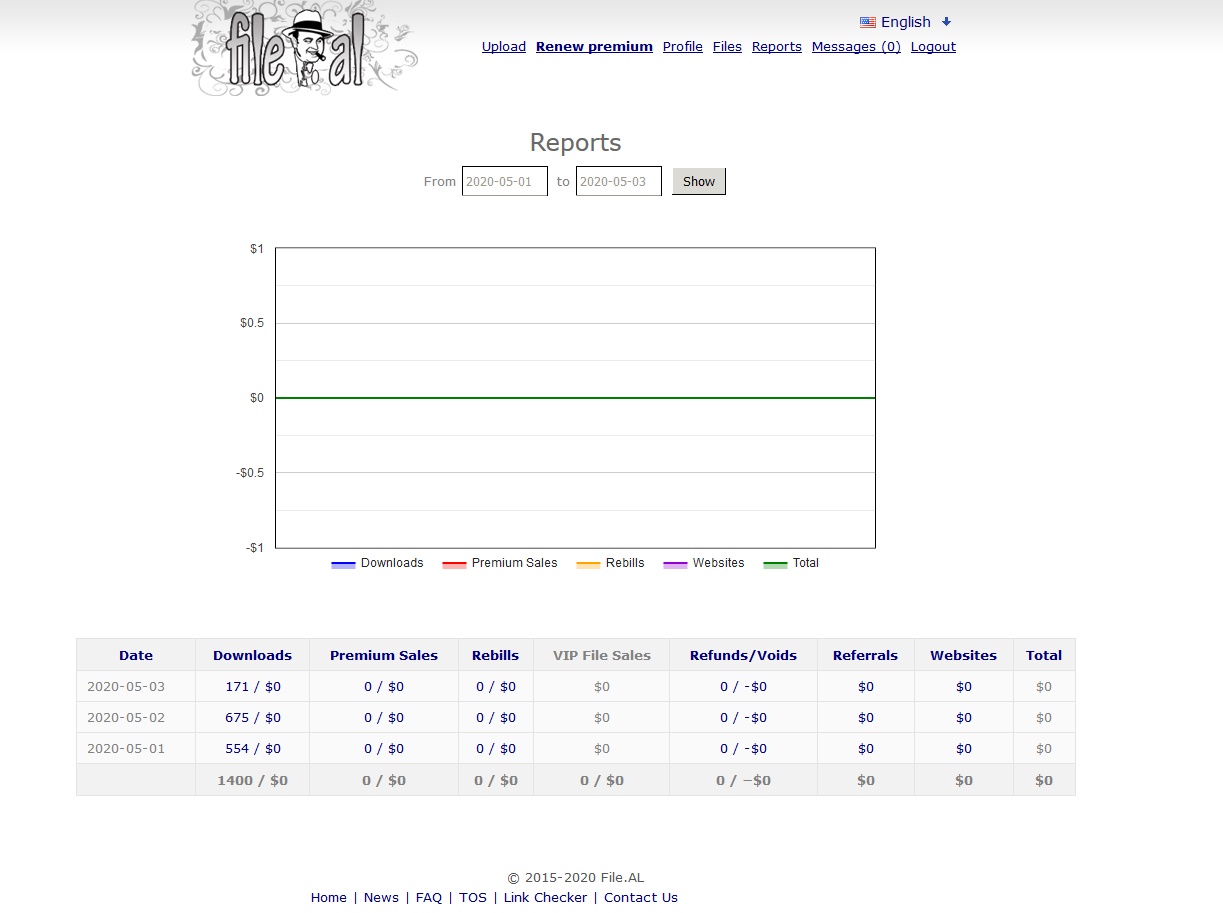Click the 'to' date field
Screen dimensions: 1223x913
[618, 181]
